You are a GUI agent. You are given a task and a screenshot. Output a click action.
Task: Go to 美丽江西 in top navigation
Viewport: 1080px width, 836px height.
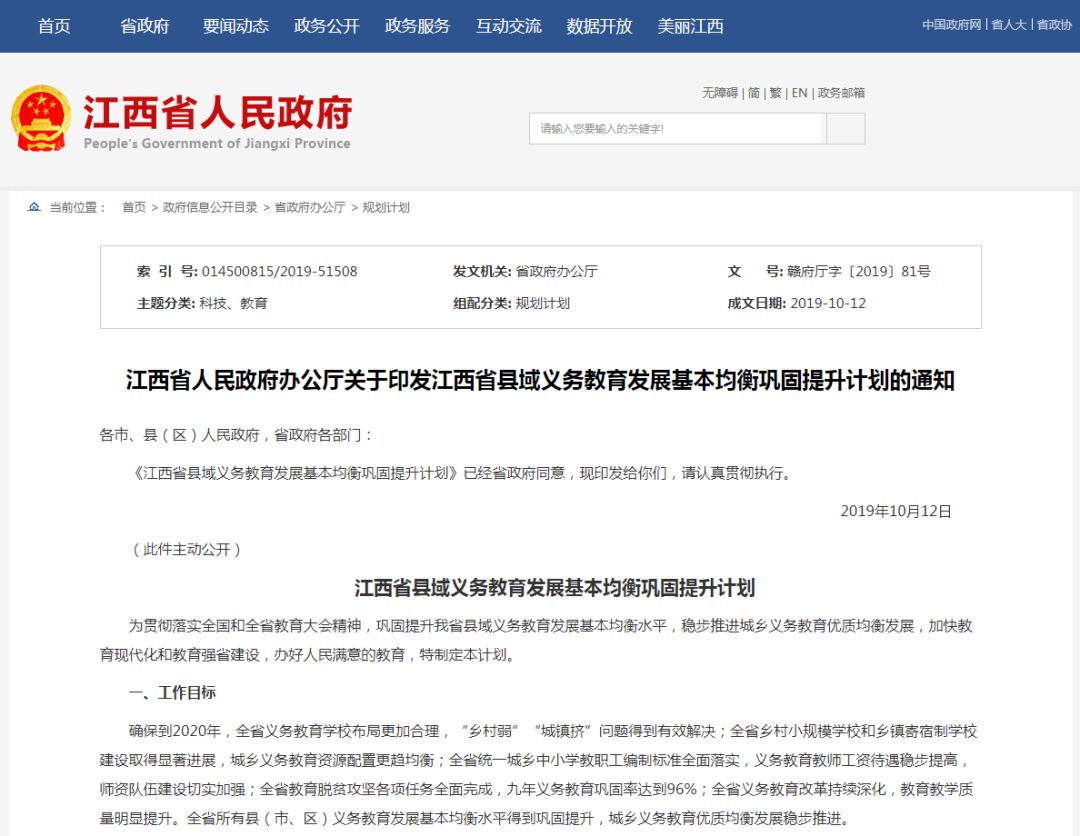[x=690, y=26]
